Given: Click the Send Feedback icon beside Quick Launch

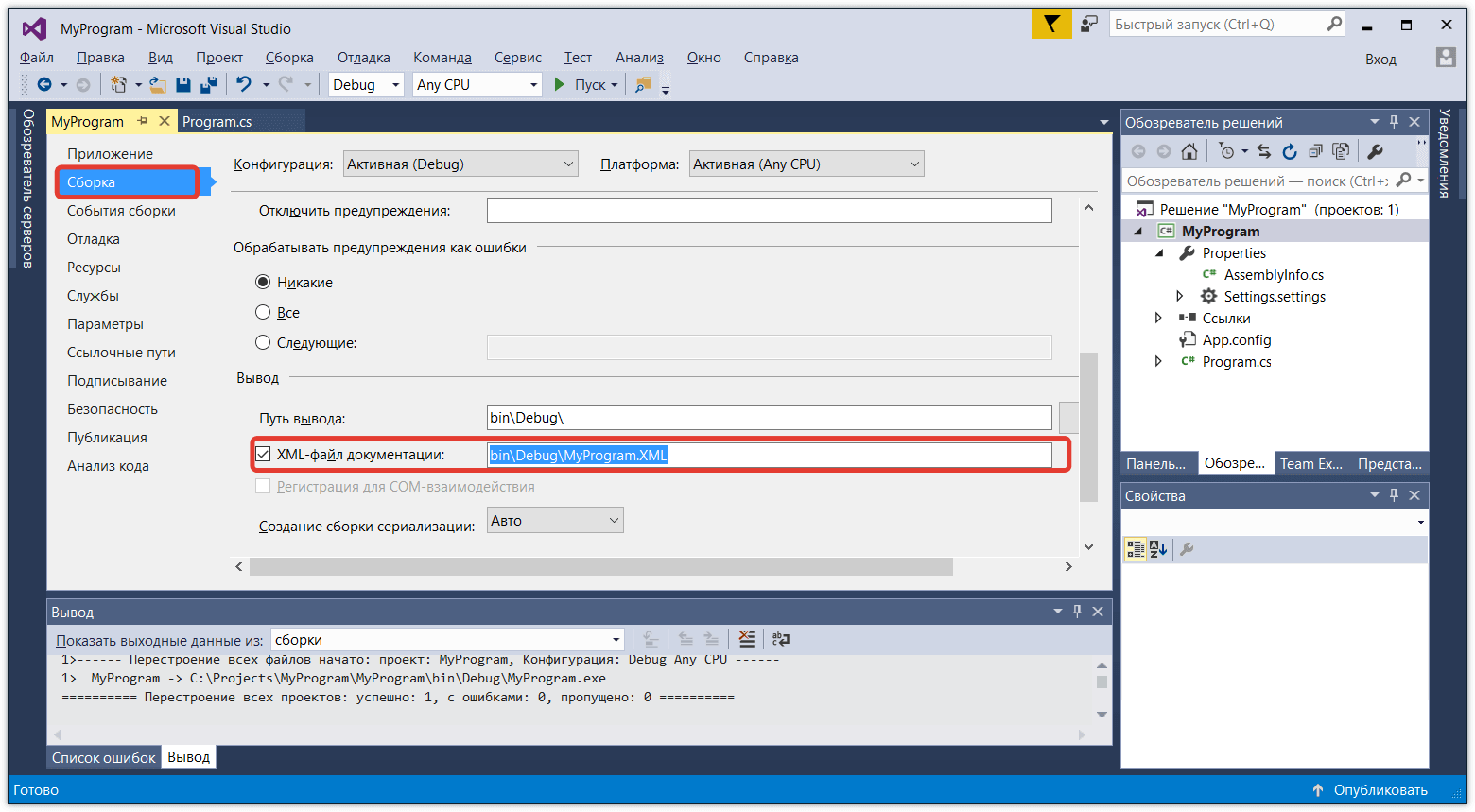Looking at the screenshot, I should 1089,25.
